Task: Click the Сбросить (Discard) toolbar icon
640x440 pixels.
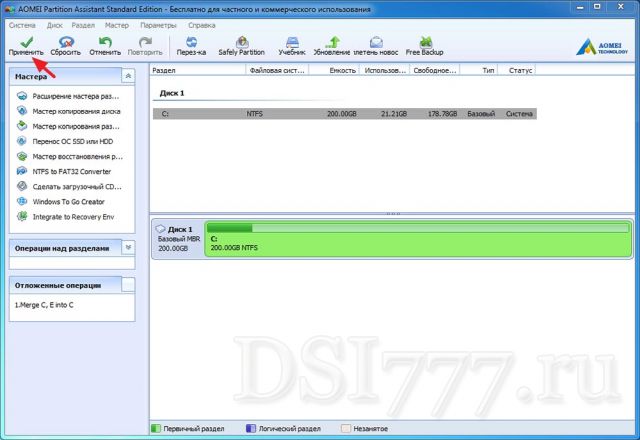Action: point(66,41)
